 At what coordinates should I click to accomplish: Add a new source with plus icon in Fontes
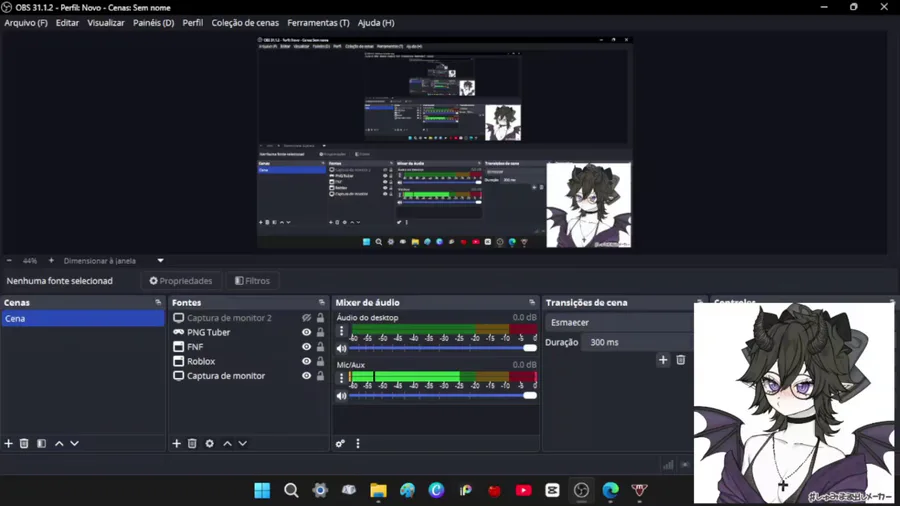[177, 443]
